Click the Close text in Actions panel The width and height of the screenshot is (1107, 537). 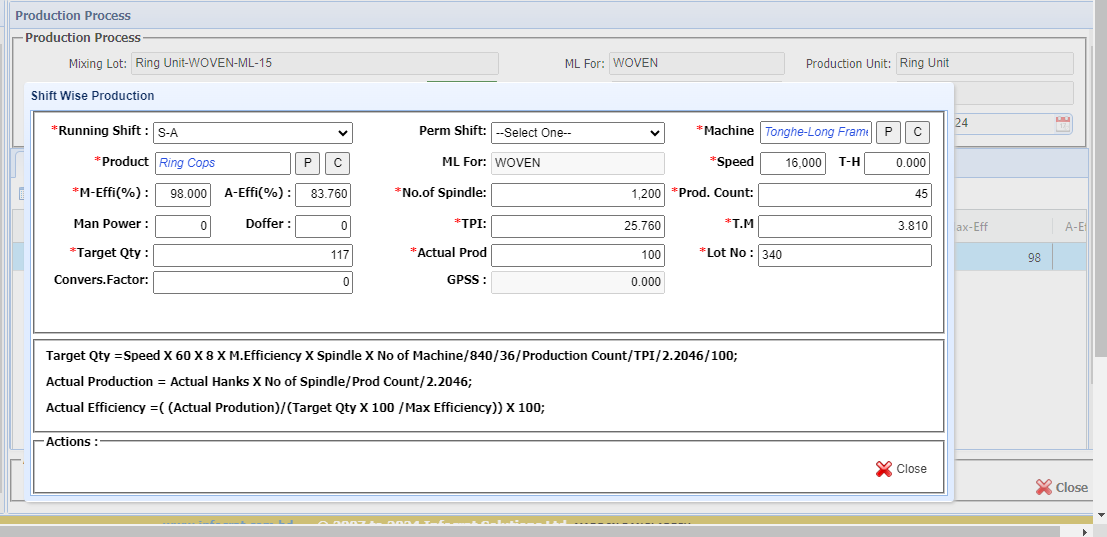click(911, 469)
